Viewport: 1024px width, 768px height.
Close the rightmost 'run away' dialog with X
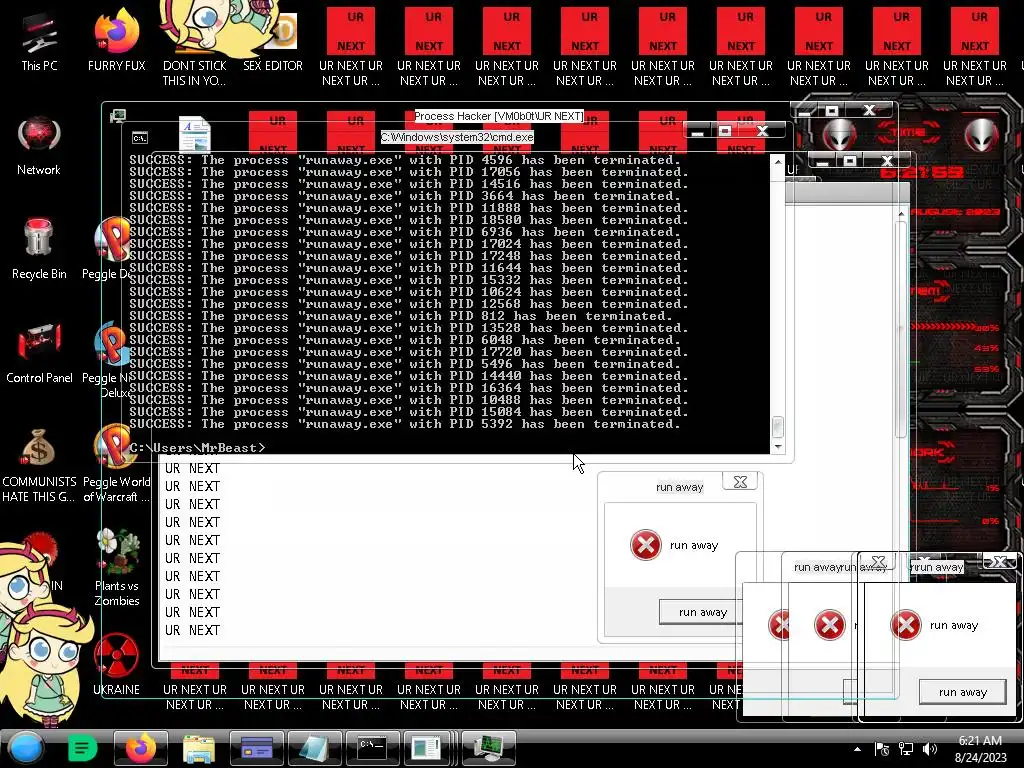pos(1000,562)
